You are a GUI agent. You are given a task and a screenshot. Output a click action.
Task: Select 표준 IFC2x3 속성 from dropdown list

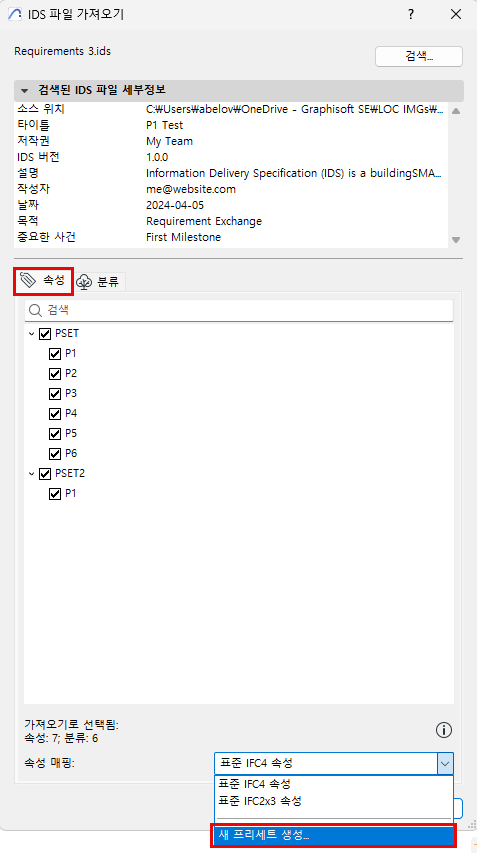[x=334, y=801]
